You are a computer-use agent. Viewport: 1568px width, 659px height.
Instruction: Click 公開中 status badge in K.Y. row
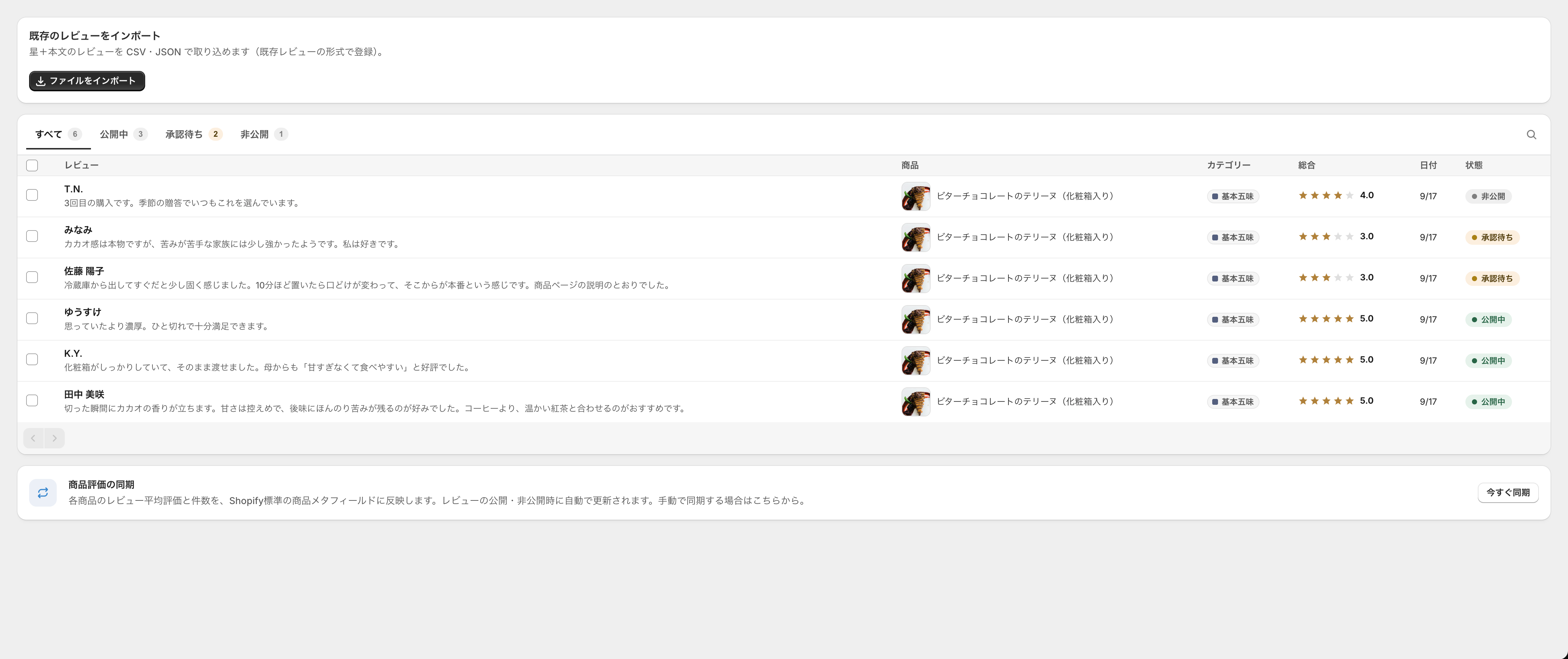pos(1488,361)
